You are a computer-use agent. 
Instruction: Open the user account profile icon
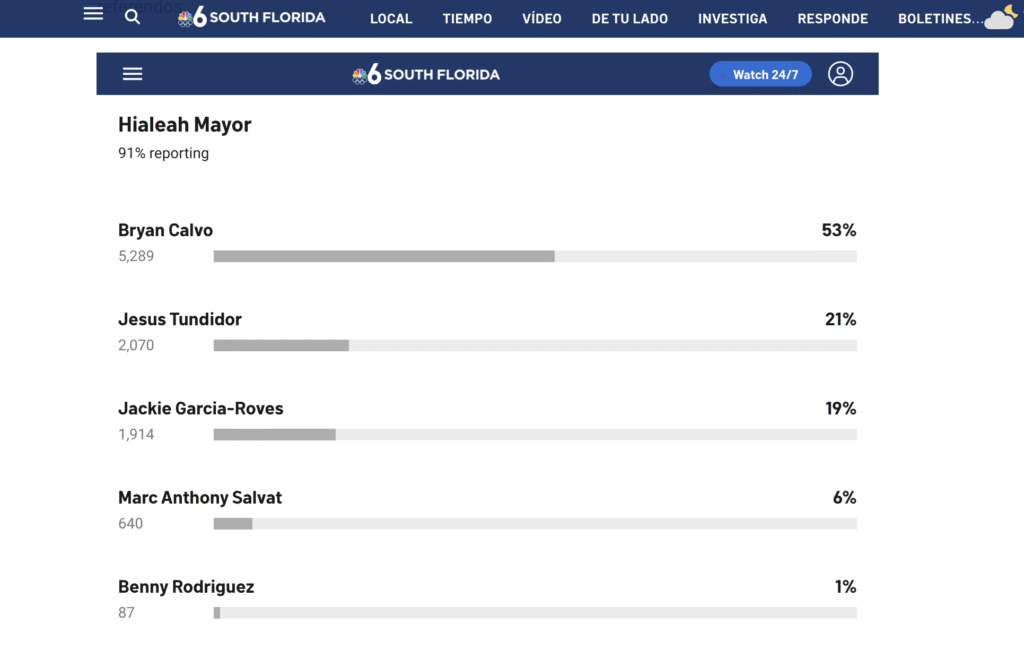tap(840, 74)
